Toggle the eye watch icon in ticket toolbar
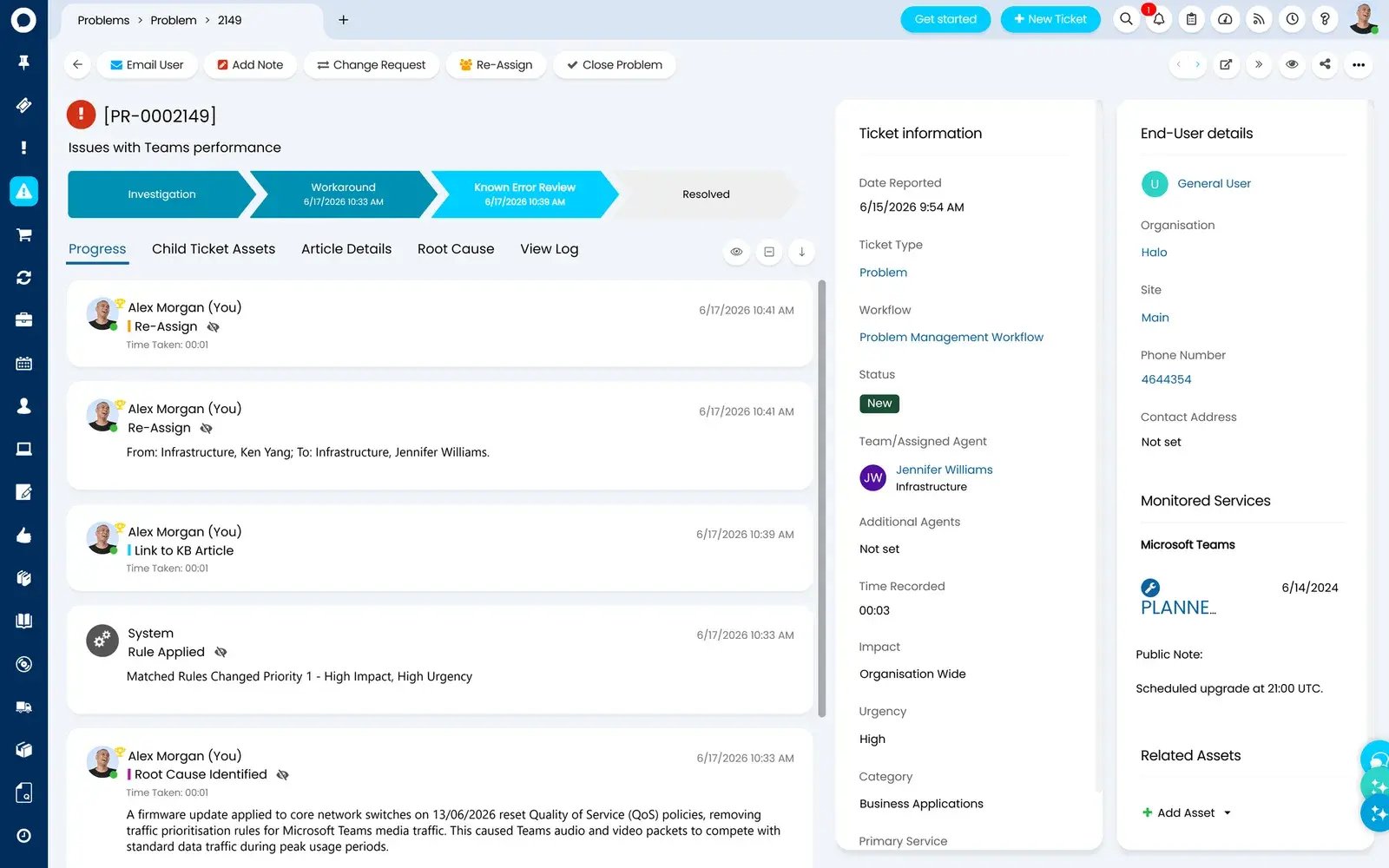The width and height of the screenshot is (1389, 868). pos(1292,64)
